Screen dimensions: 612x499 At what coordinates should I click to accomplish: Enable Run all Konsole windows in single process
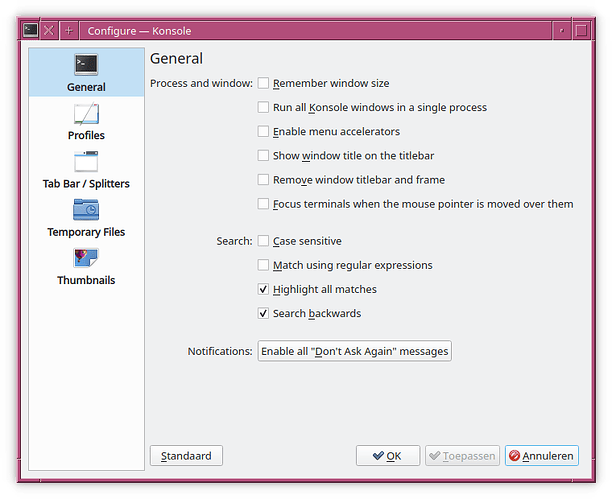264,107
